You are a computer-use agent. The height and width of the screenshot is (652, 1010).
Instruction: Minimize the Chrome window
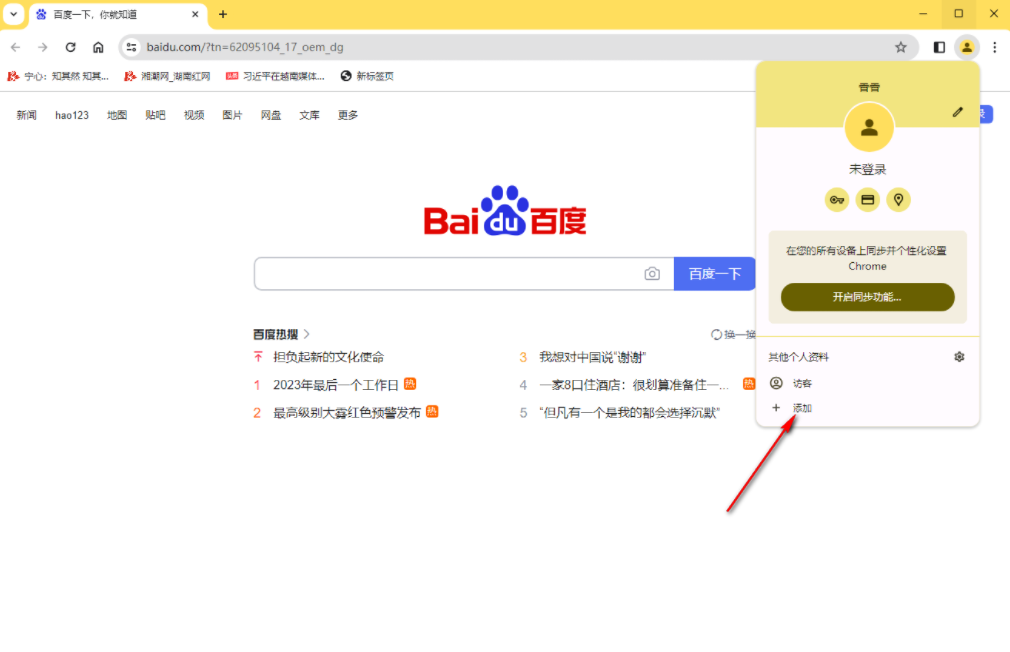[x=923, y=14]
